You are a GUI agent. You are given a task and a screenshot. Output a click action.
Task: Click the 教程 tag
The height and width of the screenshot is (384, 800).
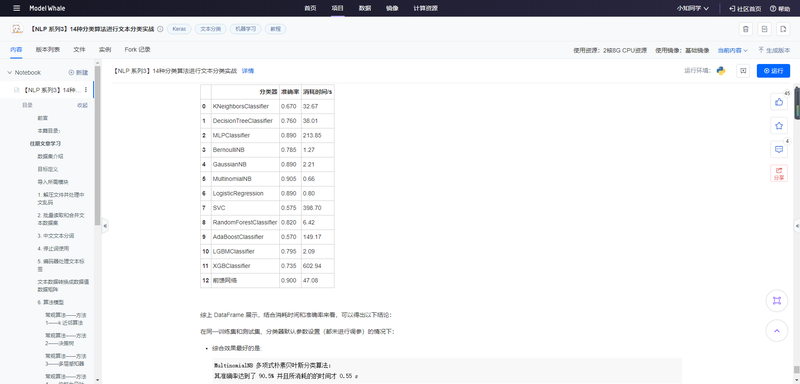coord(276,29)
